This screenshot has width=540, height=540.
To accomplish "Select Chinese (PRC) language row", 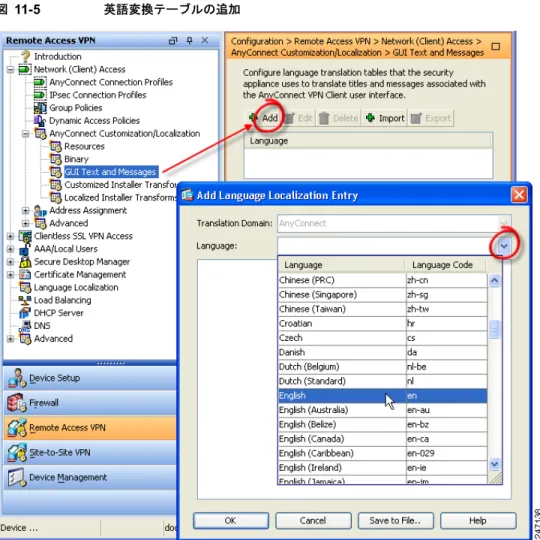I will pyautogui.click(x=382, y=280).
